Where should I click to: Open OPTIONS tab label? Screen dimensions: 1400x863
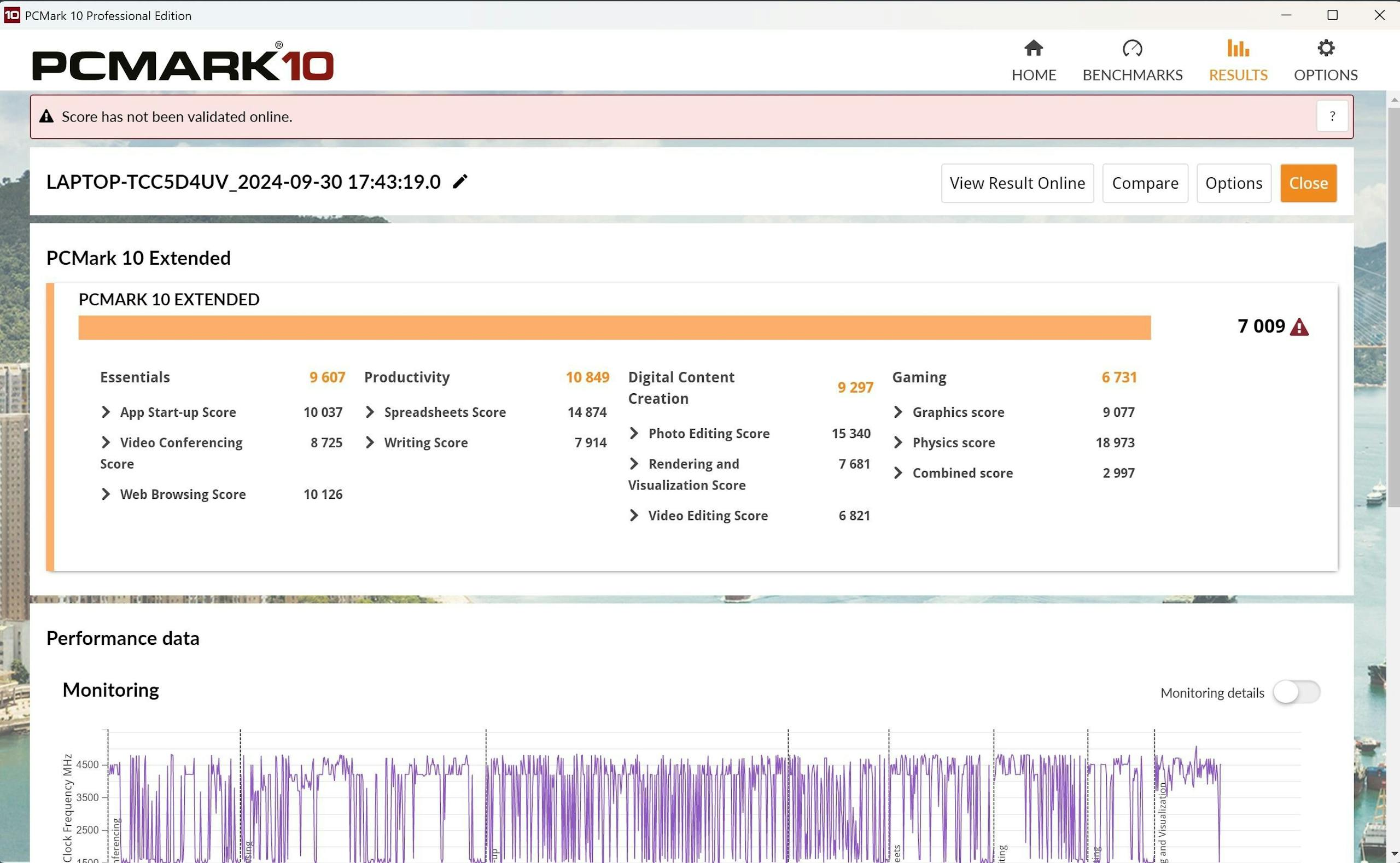coord(1325,75)
